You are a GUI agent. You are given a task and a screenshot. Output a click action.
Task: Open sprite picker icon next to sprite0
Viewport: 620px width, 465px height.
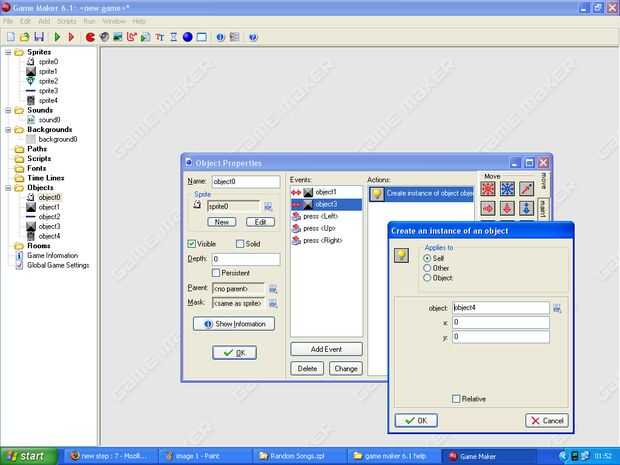pyautogui.click(x=268, y=206)
